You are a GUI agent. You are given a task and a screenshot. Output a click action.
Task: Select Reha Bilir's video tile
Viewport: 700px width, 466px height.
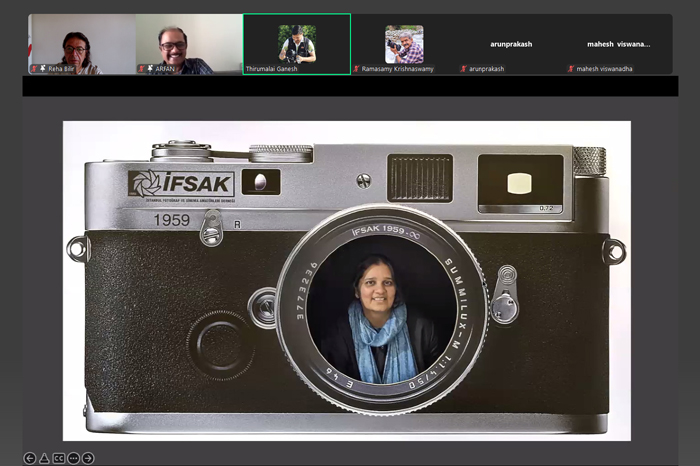[82, 44]
